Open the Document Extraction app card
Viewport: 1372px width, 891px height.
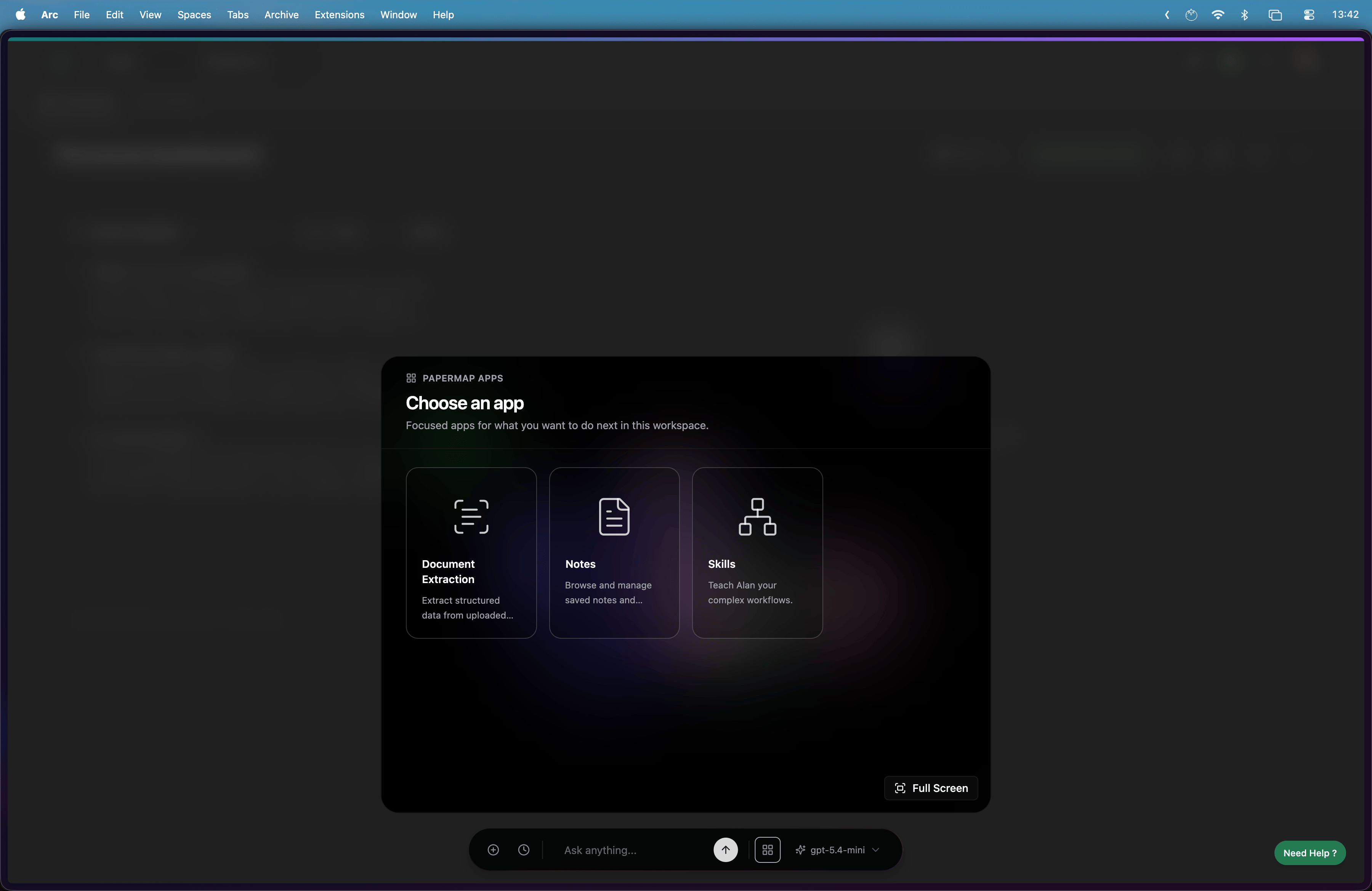(471, 552)
